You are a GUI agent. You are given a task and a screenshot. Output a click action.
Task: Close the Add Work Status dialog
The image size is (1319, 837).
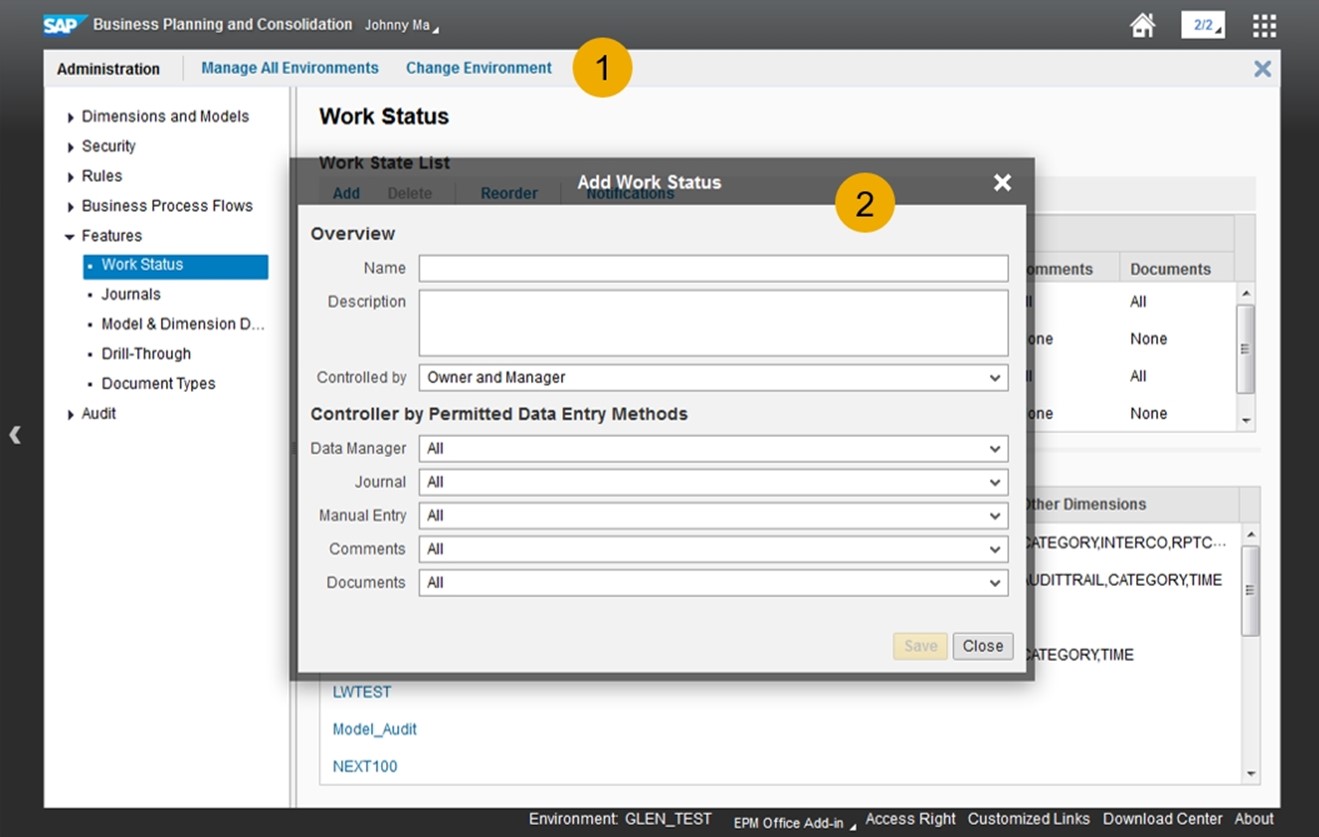click(x=1002, y=182)
